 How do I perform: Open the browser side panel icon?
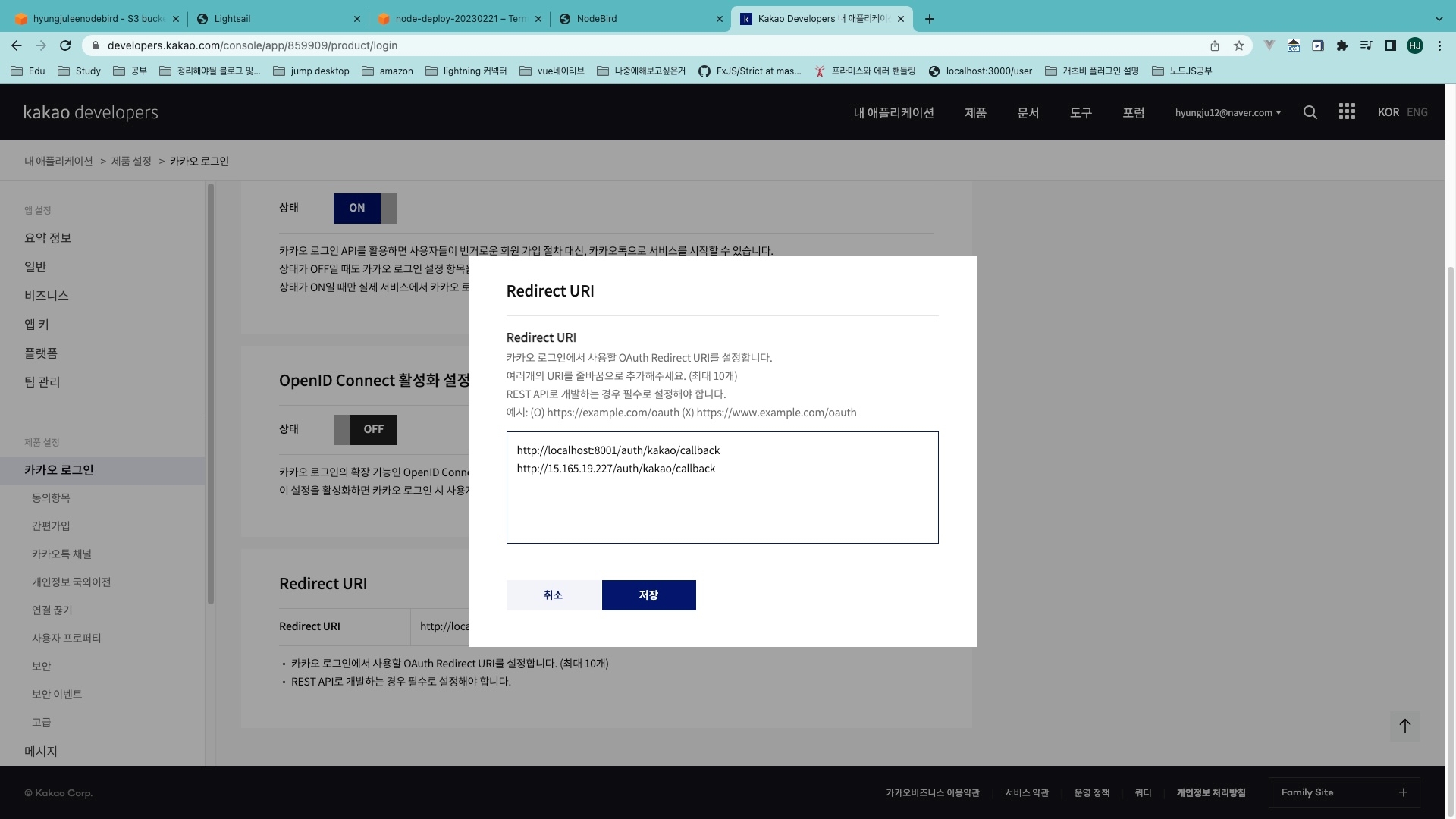coord(1391,45)
